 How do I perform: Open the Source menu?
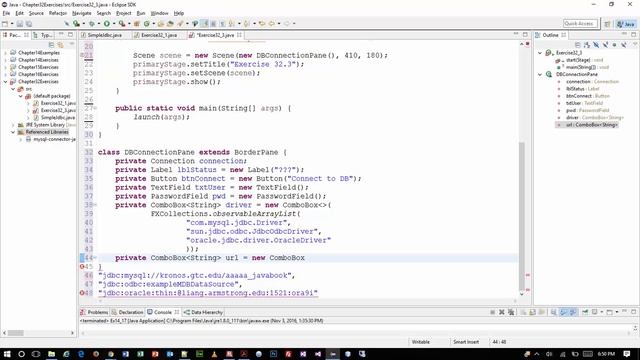click(x=36, y=13)
